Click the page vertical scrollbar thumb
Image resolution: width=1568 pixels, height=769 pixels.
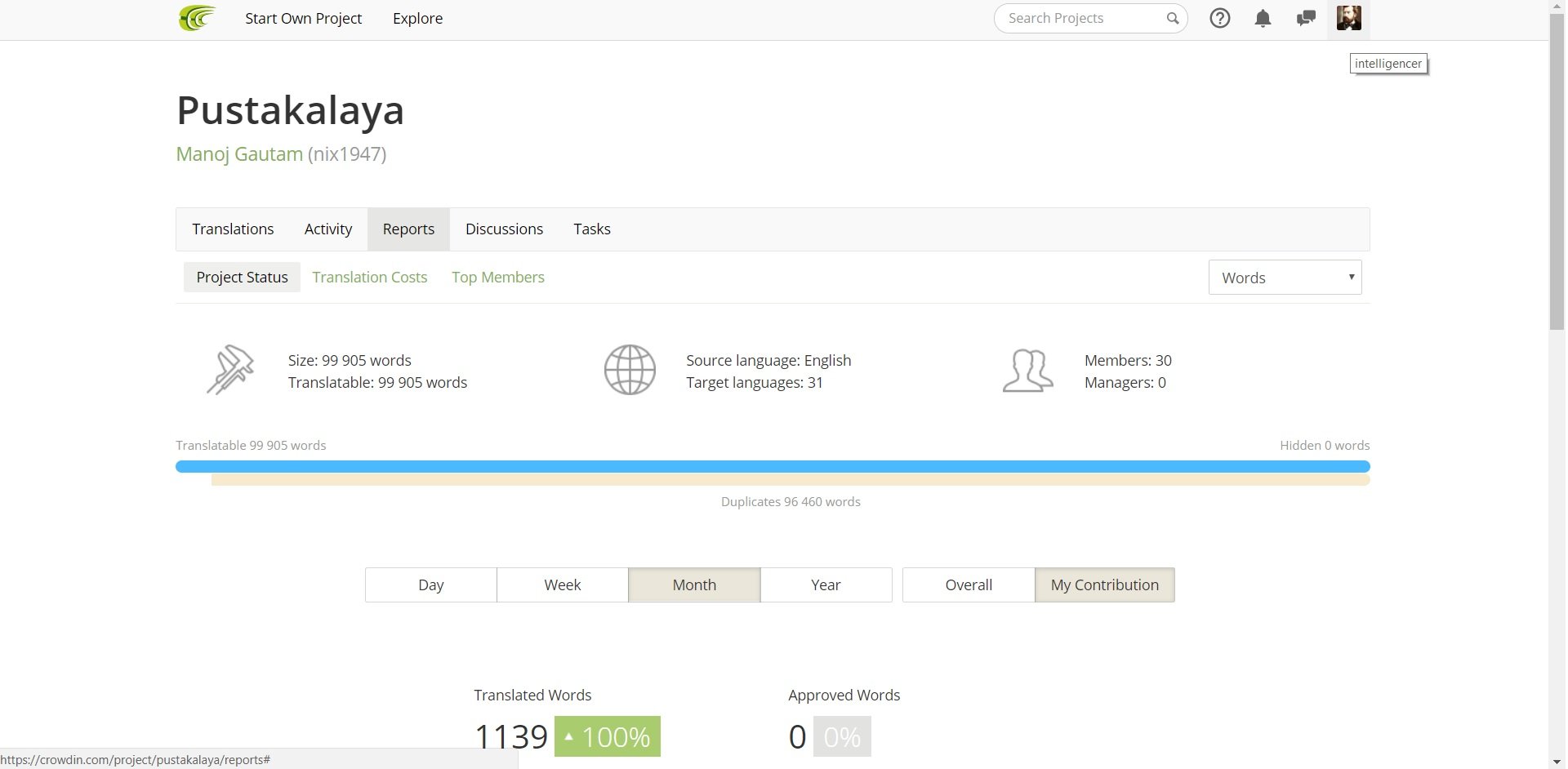coord(1557,171)
